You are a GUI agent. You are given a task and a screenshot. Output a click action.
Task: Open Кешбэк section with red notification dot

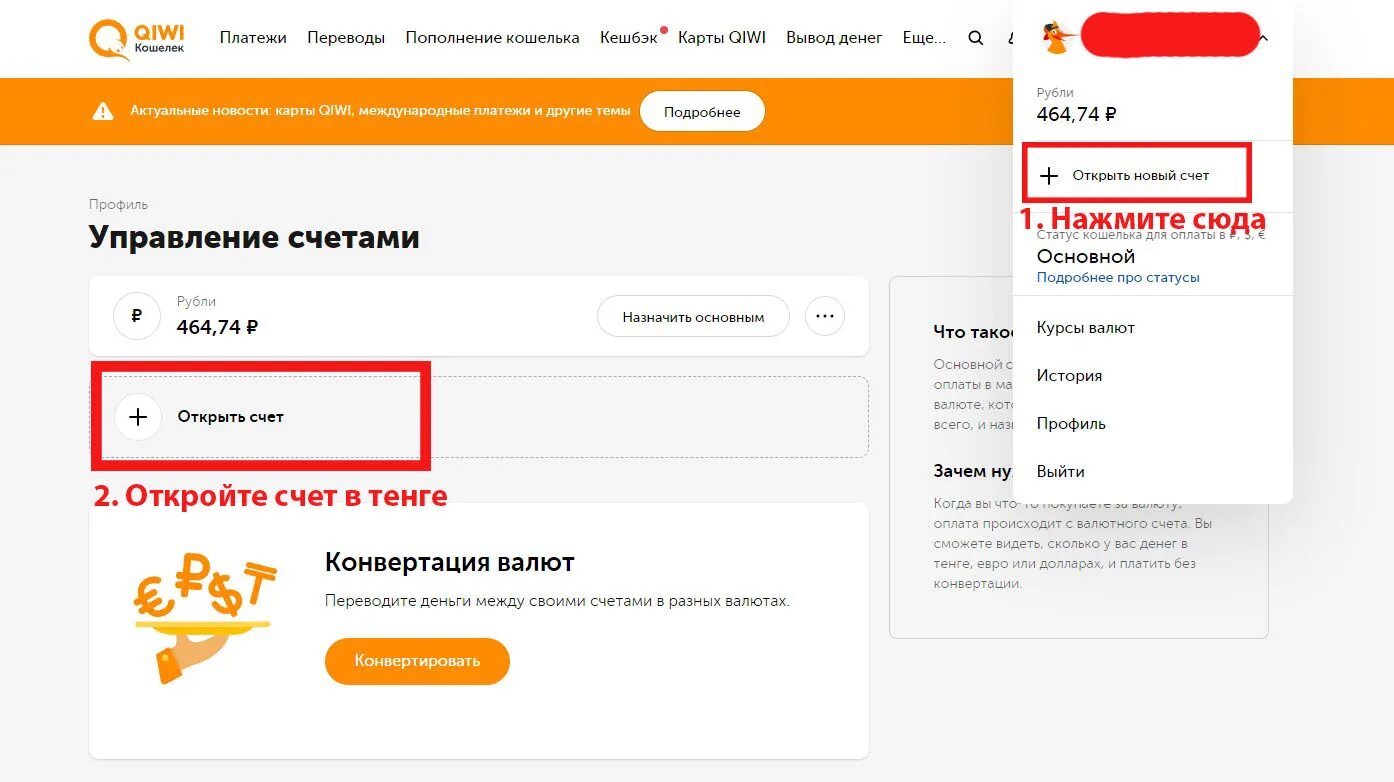click(631, 38)
